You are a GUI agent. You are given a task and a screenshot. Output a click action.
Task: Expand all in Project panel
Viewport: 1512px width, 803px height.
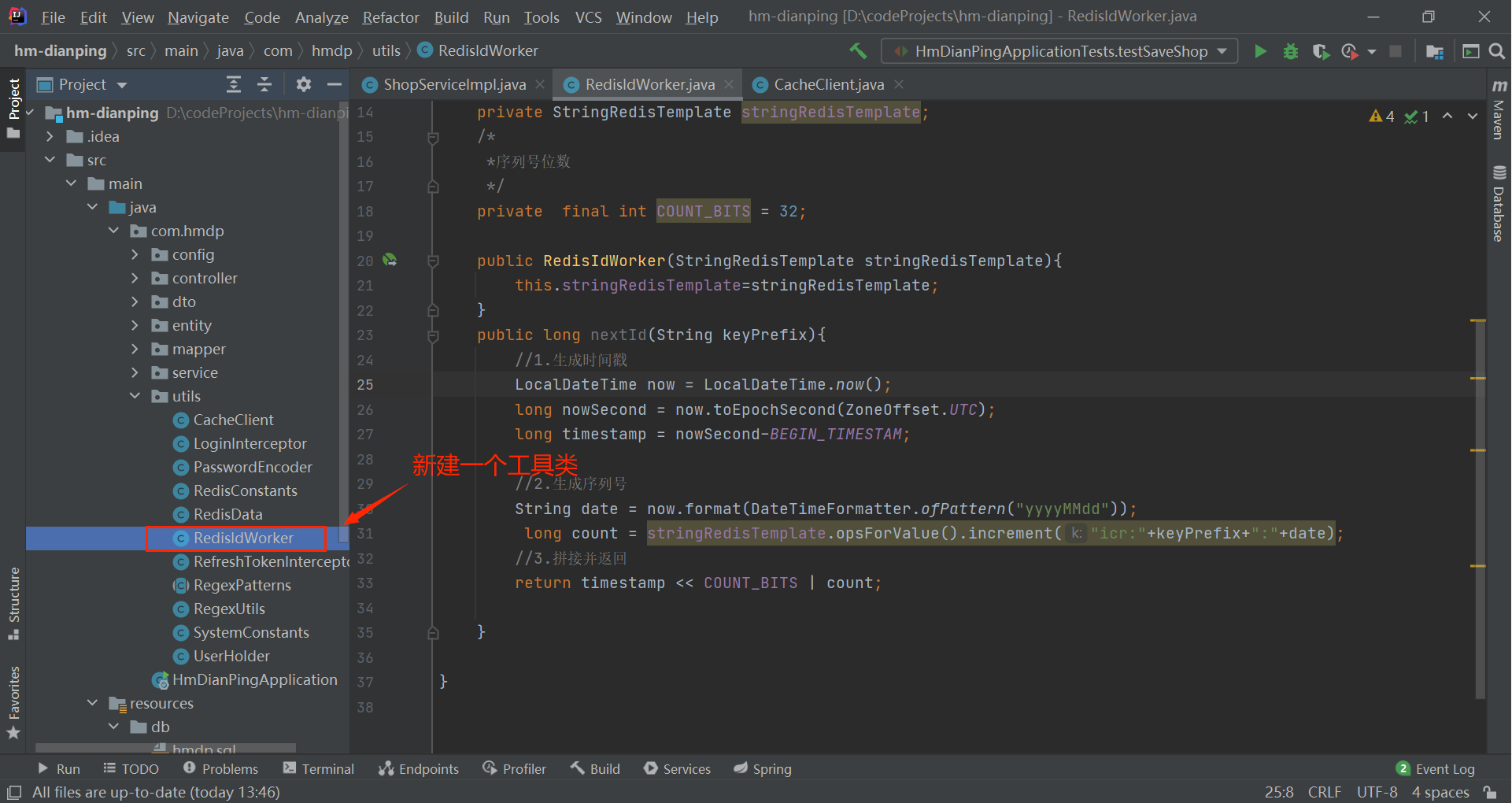[x=234, y=84]
